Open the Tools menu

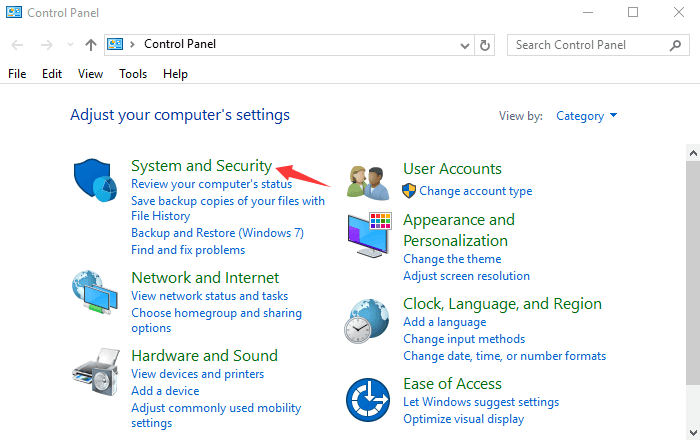tap(133, 74)
